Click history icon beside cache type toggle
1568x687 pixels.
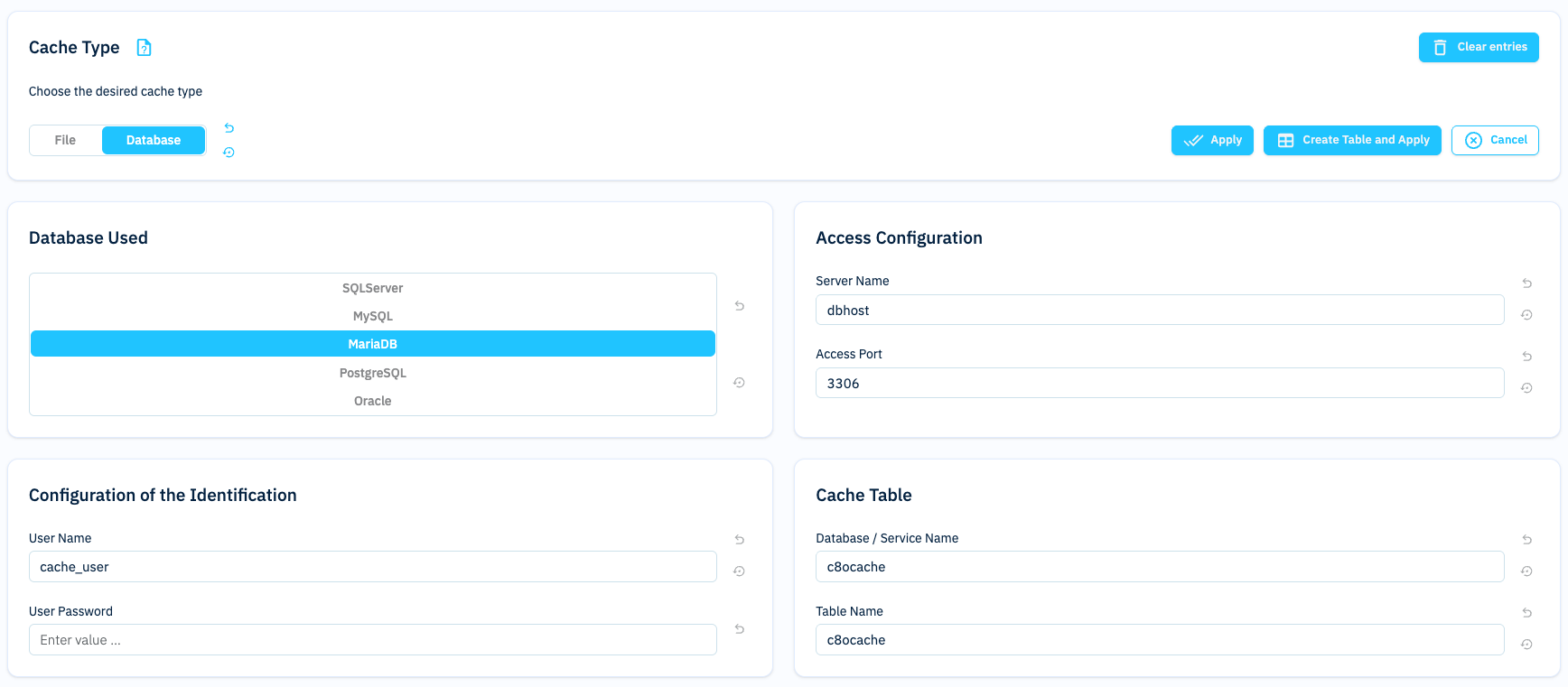click(x=229, y=153)
